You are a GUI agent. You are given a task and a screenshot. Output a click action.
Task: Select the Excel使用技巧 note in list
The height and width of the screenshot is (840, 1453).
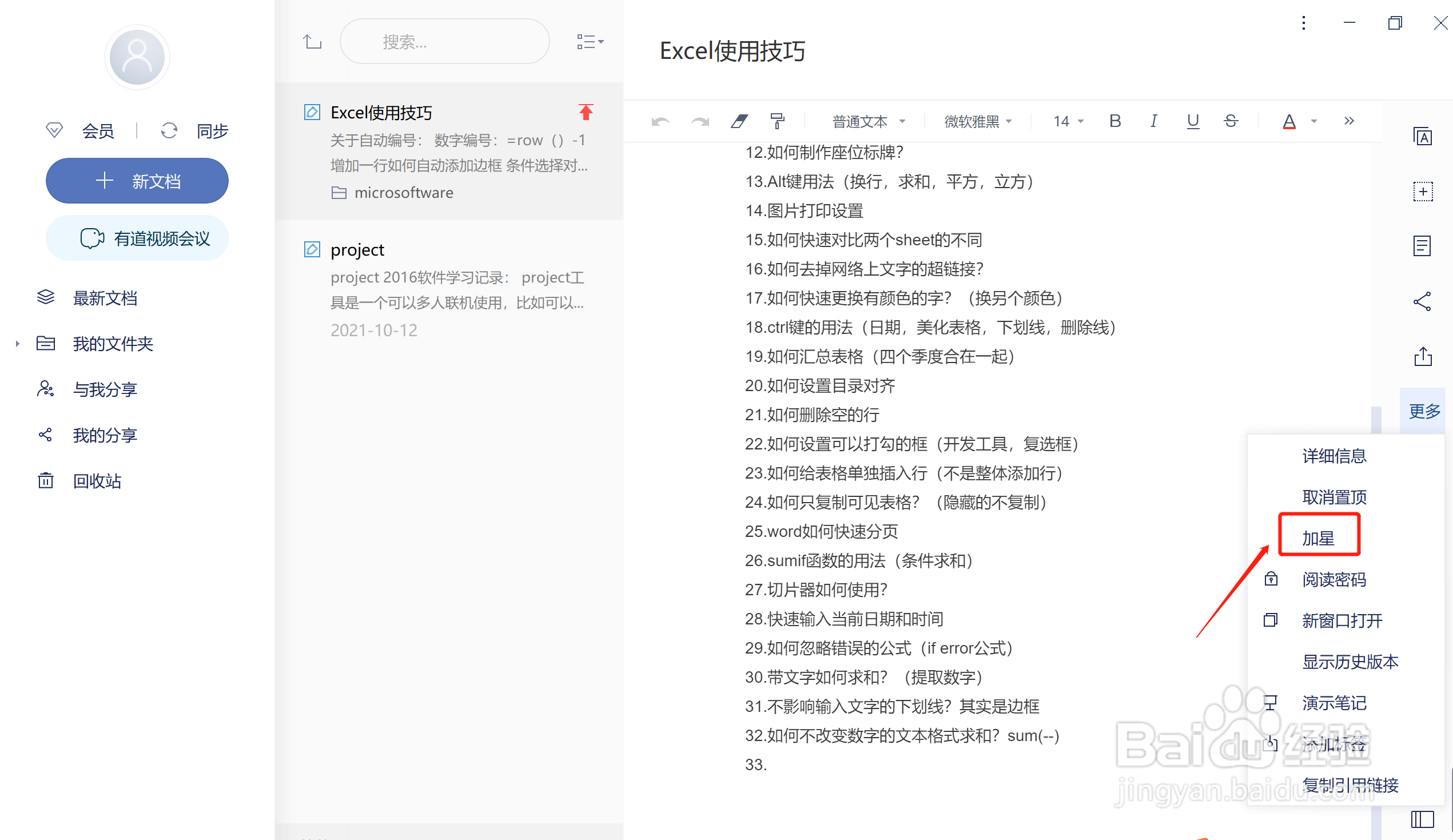tap(449, 151)
